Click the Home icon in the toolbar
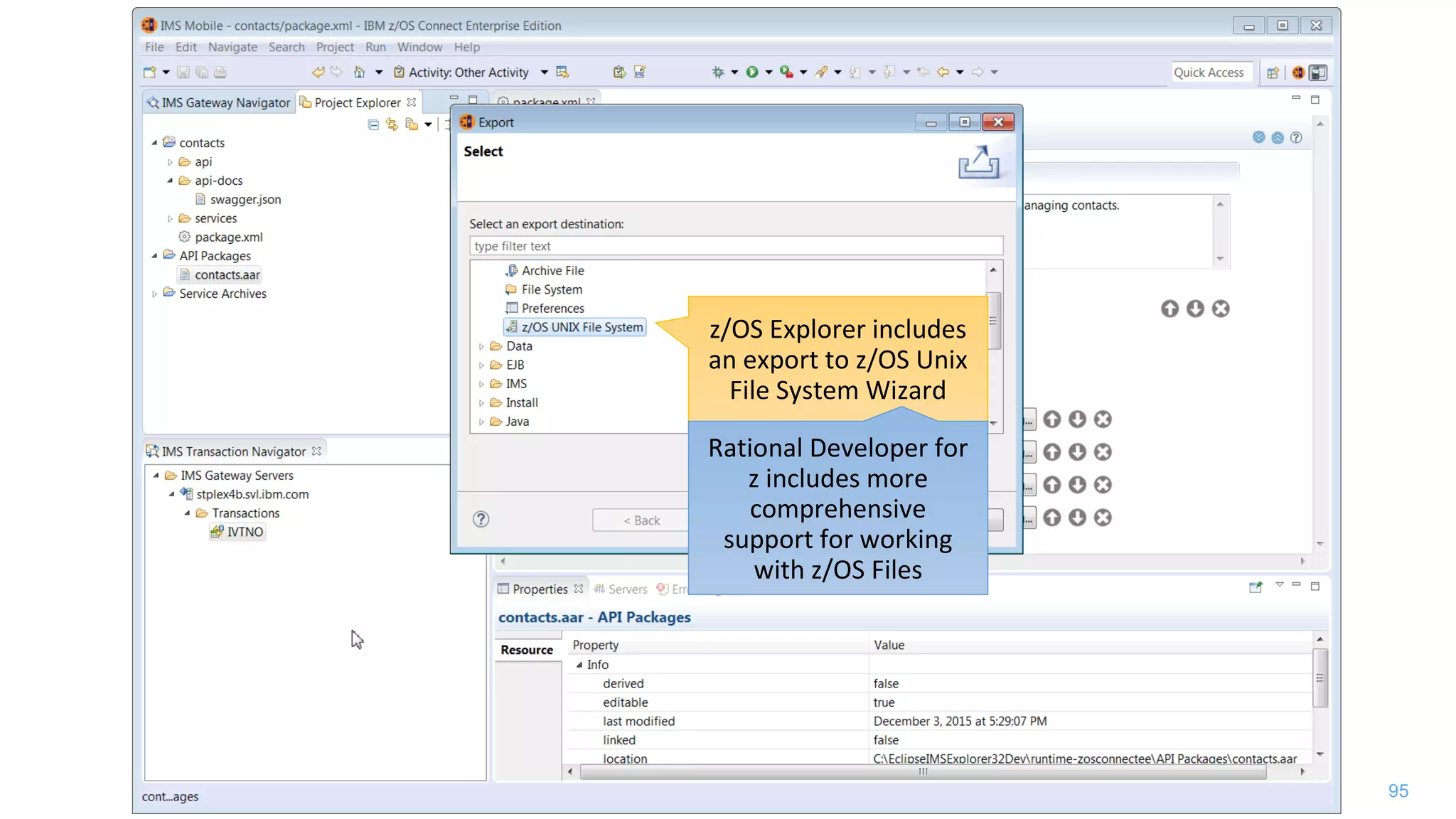 click(x=360, y=72)
